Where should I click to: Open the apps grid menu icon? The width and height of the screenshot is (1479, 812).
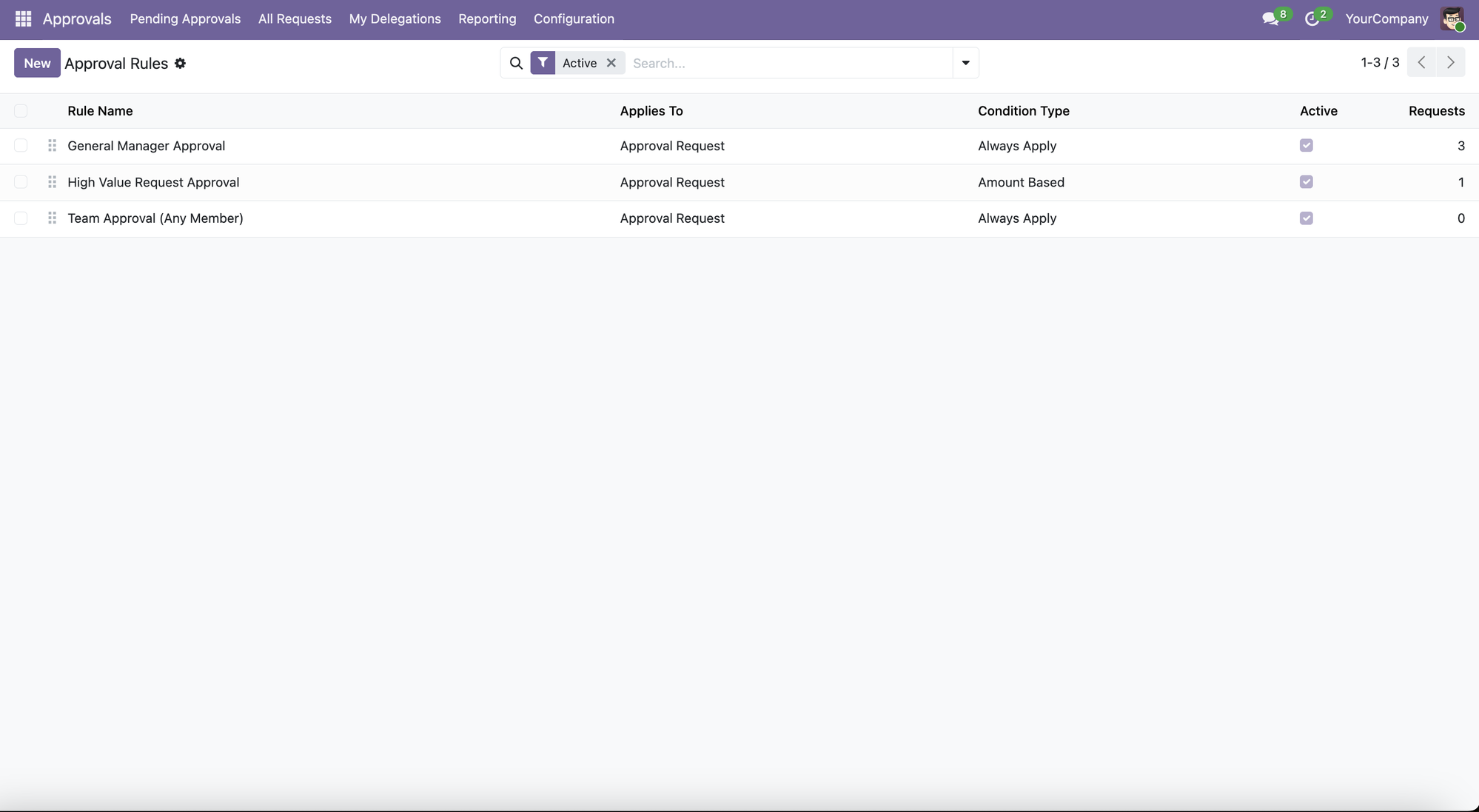[23, 19]
